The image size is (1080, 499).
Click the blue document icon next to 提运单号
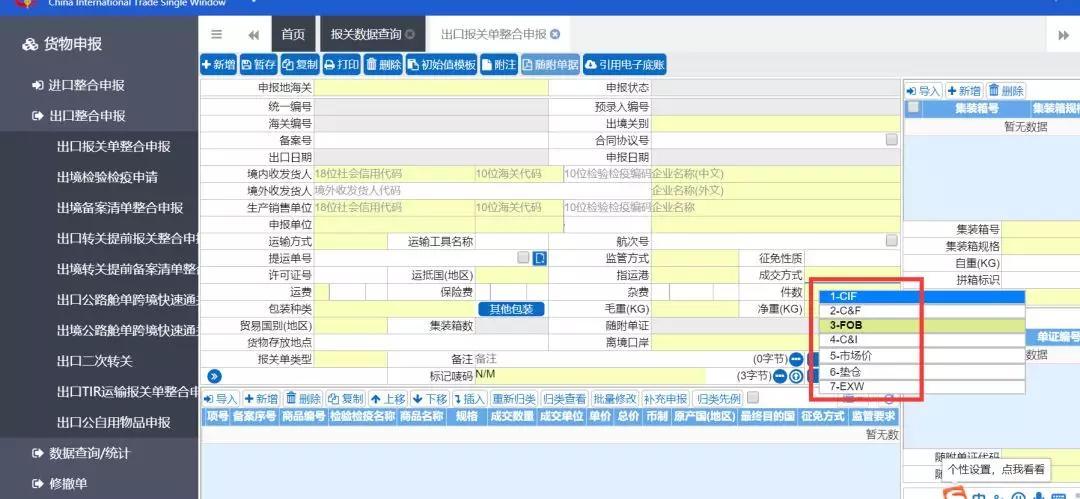tap(540, 258)
